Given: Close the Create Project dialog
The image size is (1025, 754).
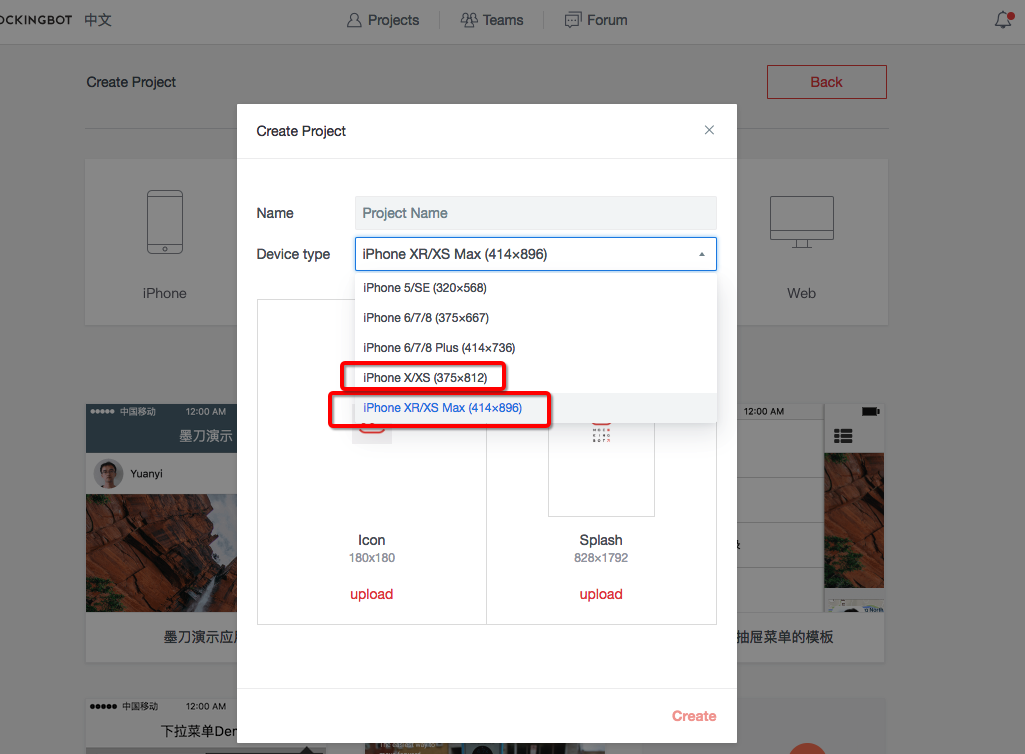Looking at the screenshot, I should point(709,130).
